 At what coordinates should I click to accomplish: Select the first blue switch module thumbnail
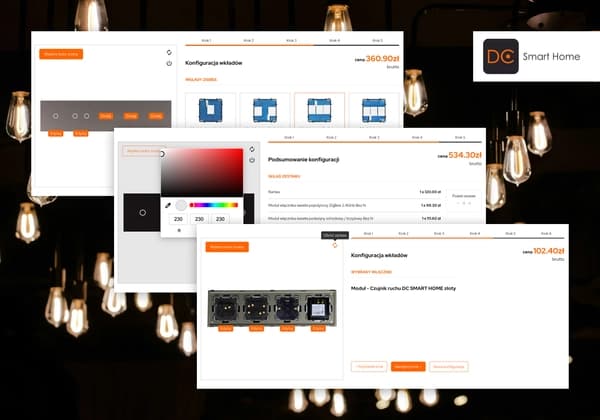[x=211, y=110]
